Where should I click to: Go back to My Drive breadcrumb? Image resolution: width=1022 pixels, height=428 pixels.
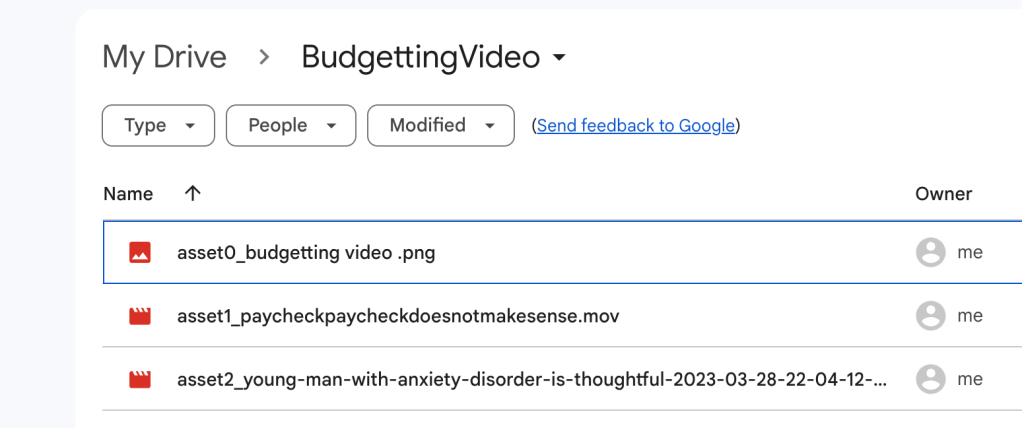[x=164, y=57]
